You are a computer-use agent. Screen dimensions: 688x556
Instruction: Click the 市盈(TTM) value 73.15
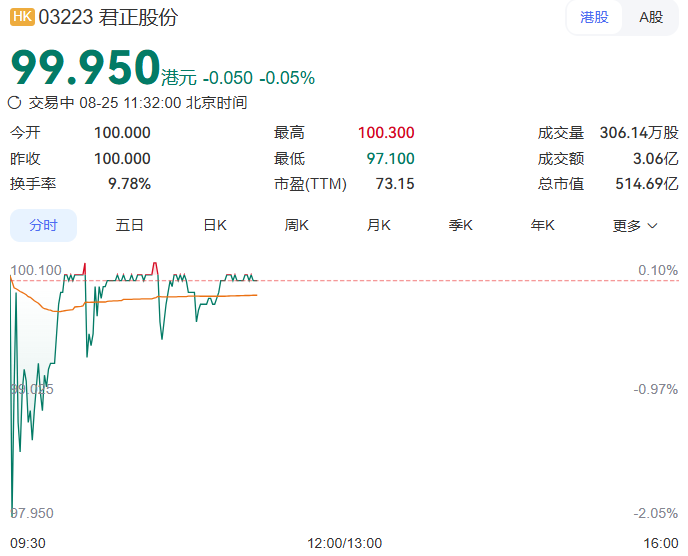[395, 184]
